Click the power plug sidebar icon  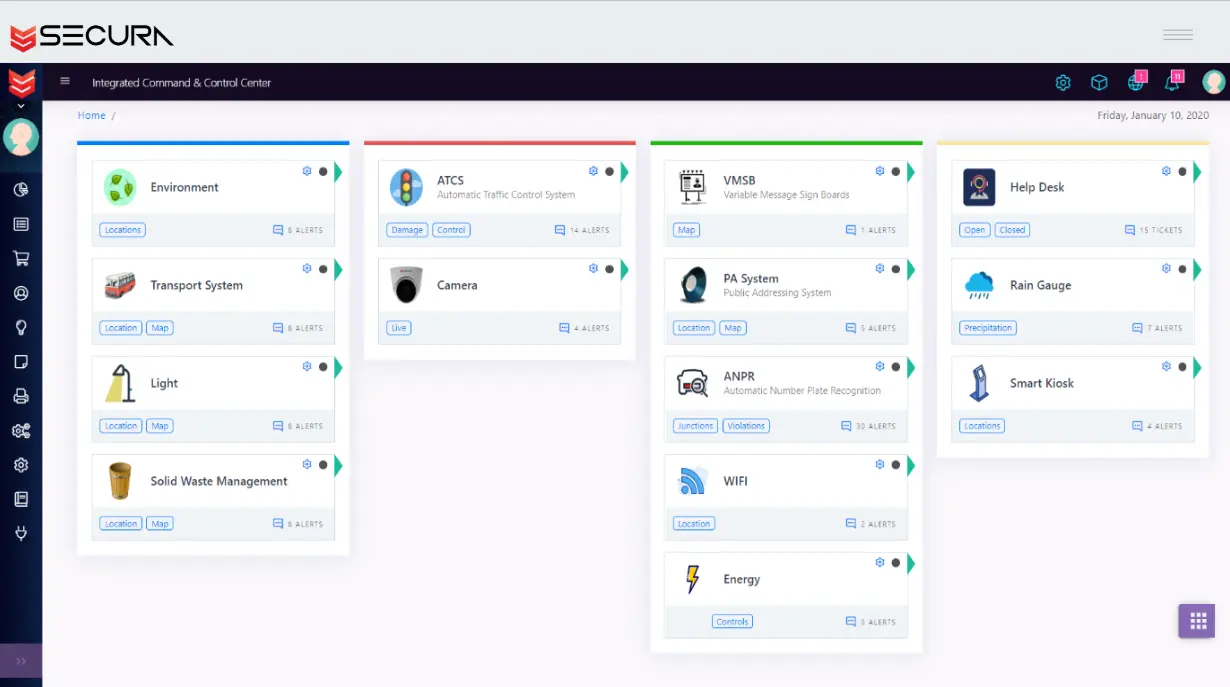[x=20, y=533]
